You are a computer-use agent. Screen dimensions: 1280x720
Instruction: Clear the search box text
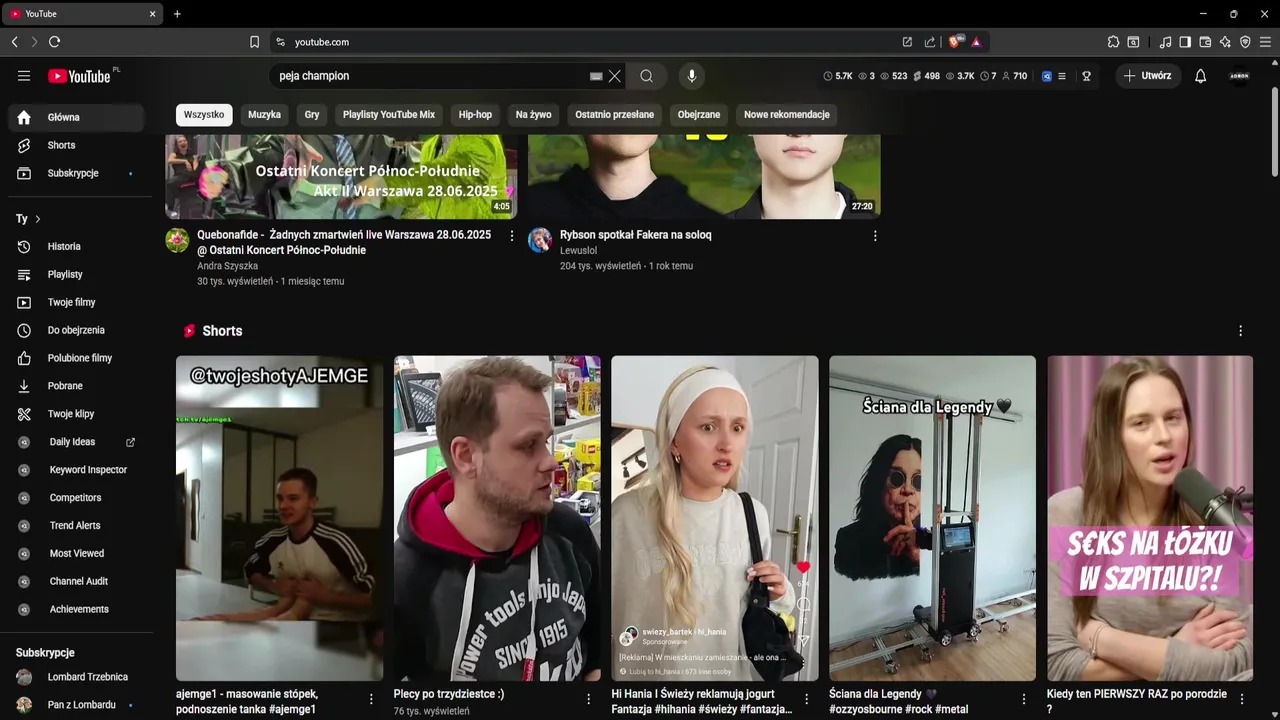tap(615, 76)
